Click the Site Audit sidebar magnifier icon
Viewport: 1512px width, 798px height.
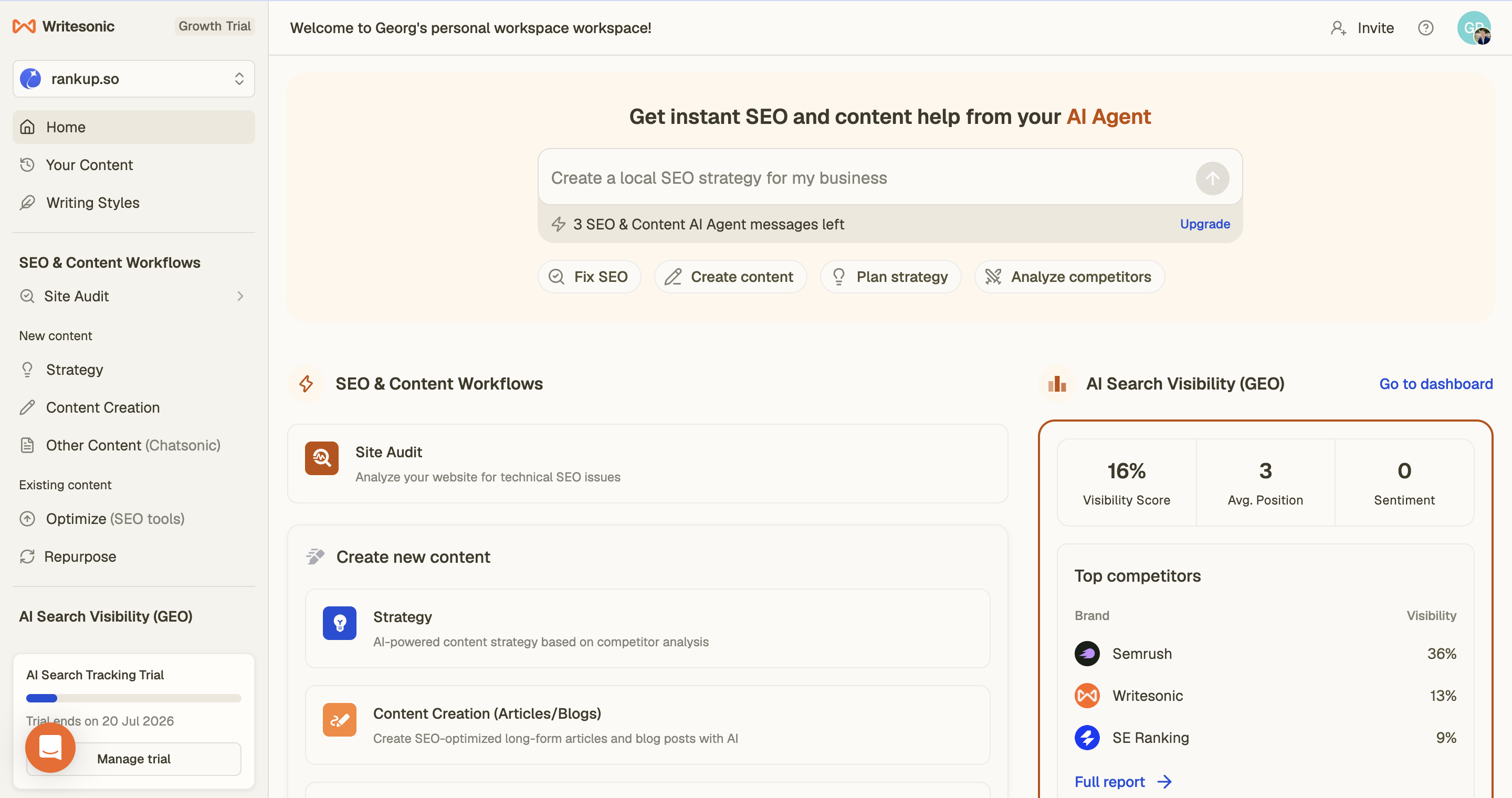coord(27,296)
